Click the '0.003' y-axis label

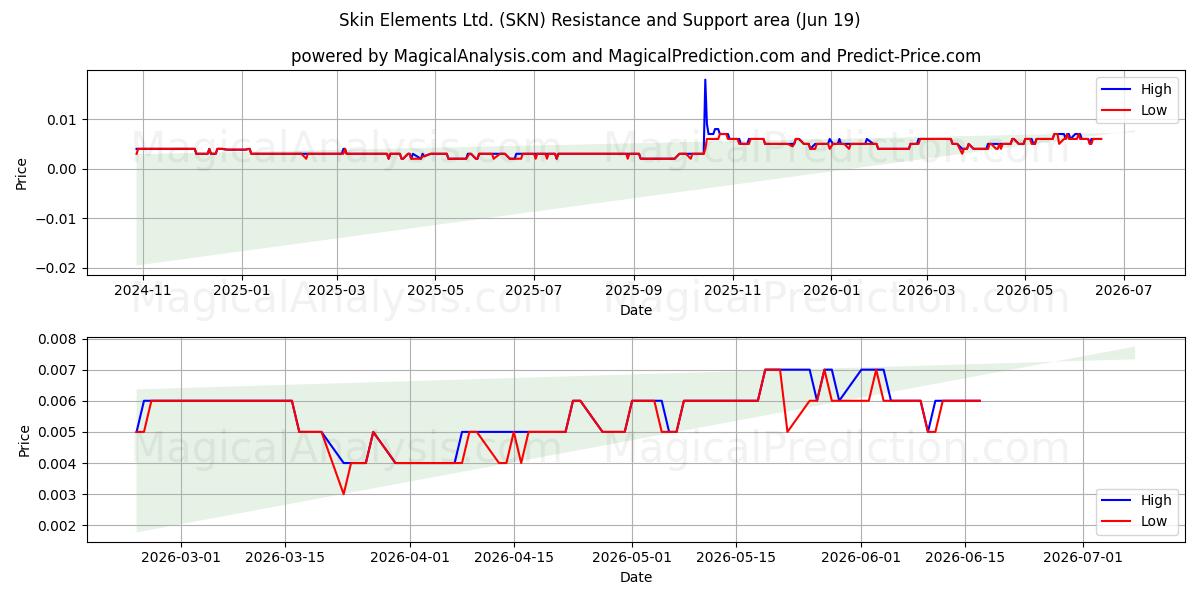tap(59, 495)
